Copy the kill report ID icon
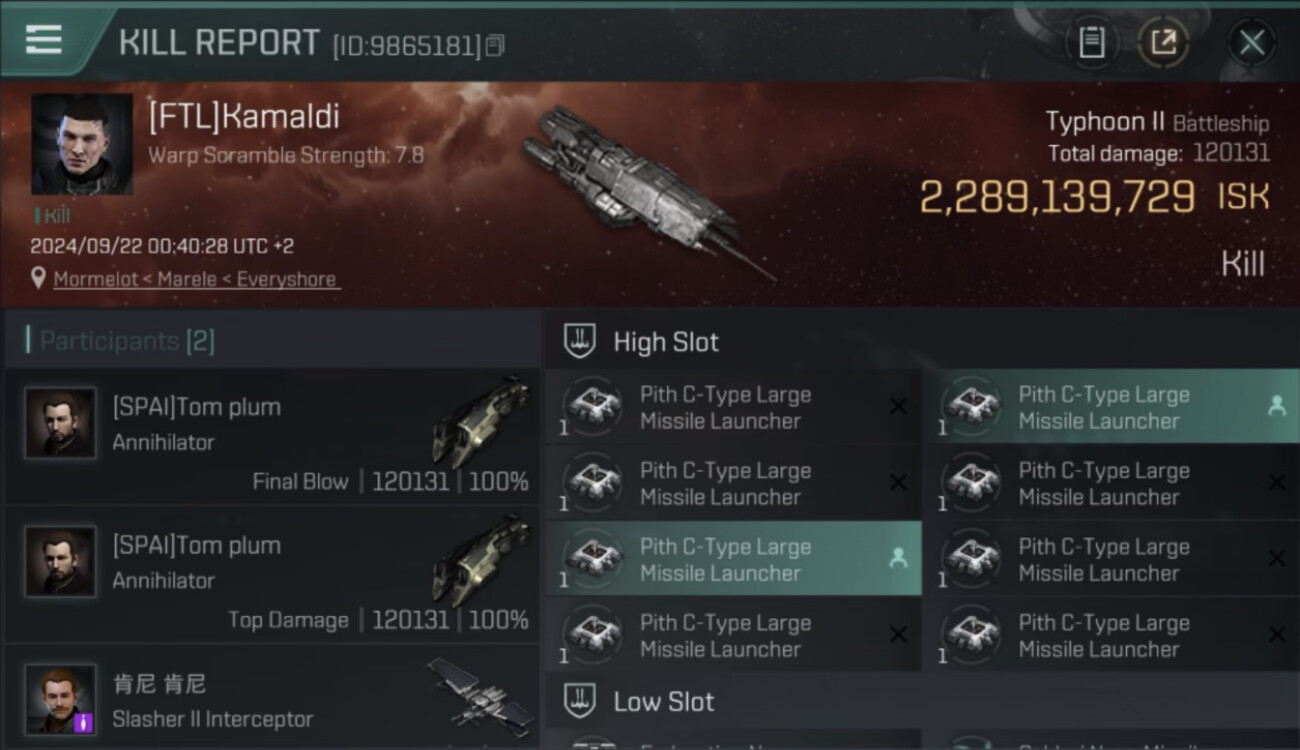This screenshot has height=750, width=1300. click(x=495, y=45)
